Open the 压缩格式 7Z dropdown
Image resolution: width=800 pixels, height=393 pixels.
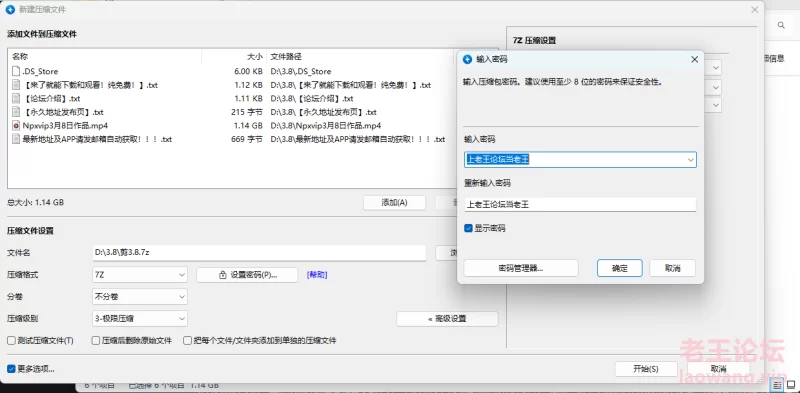coord(140,275)
